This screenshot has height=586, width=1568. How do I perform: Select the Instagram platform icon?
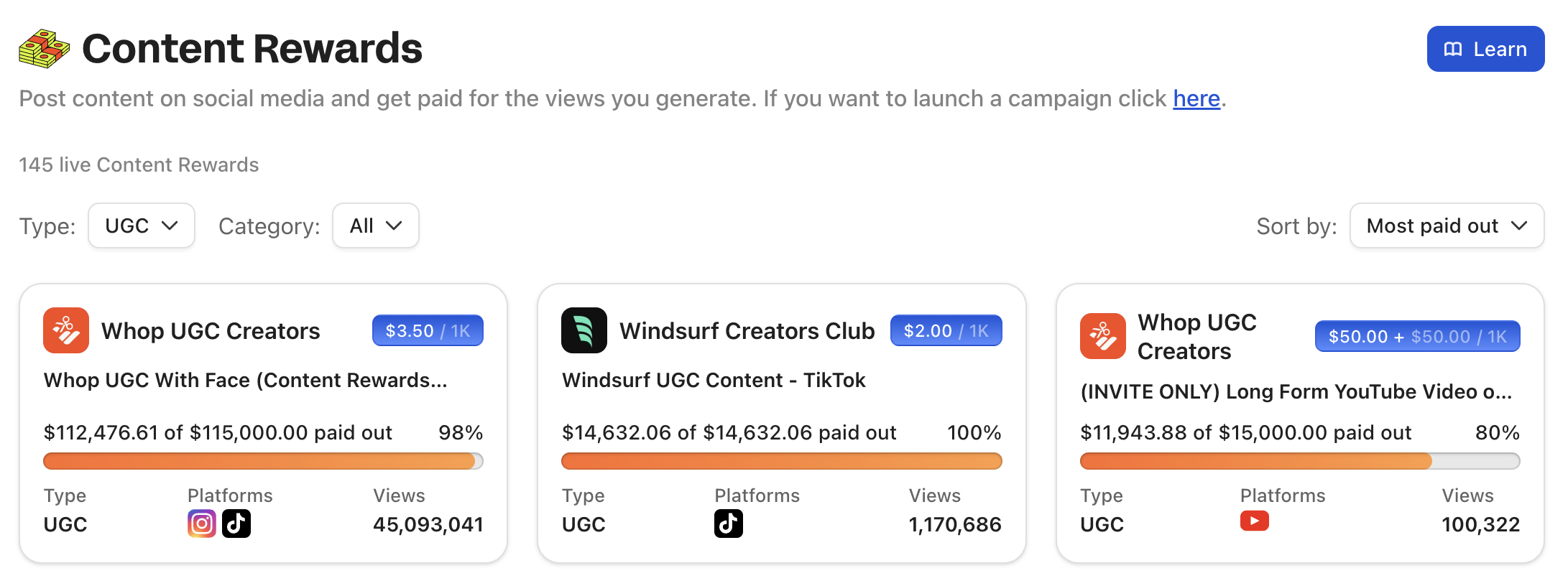[x=201, y=524]
